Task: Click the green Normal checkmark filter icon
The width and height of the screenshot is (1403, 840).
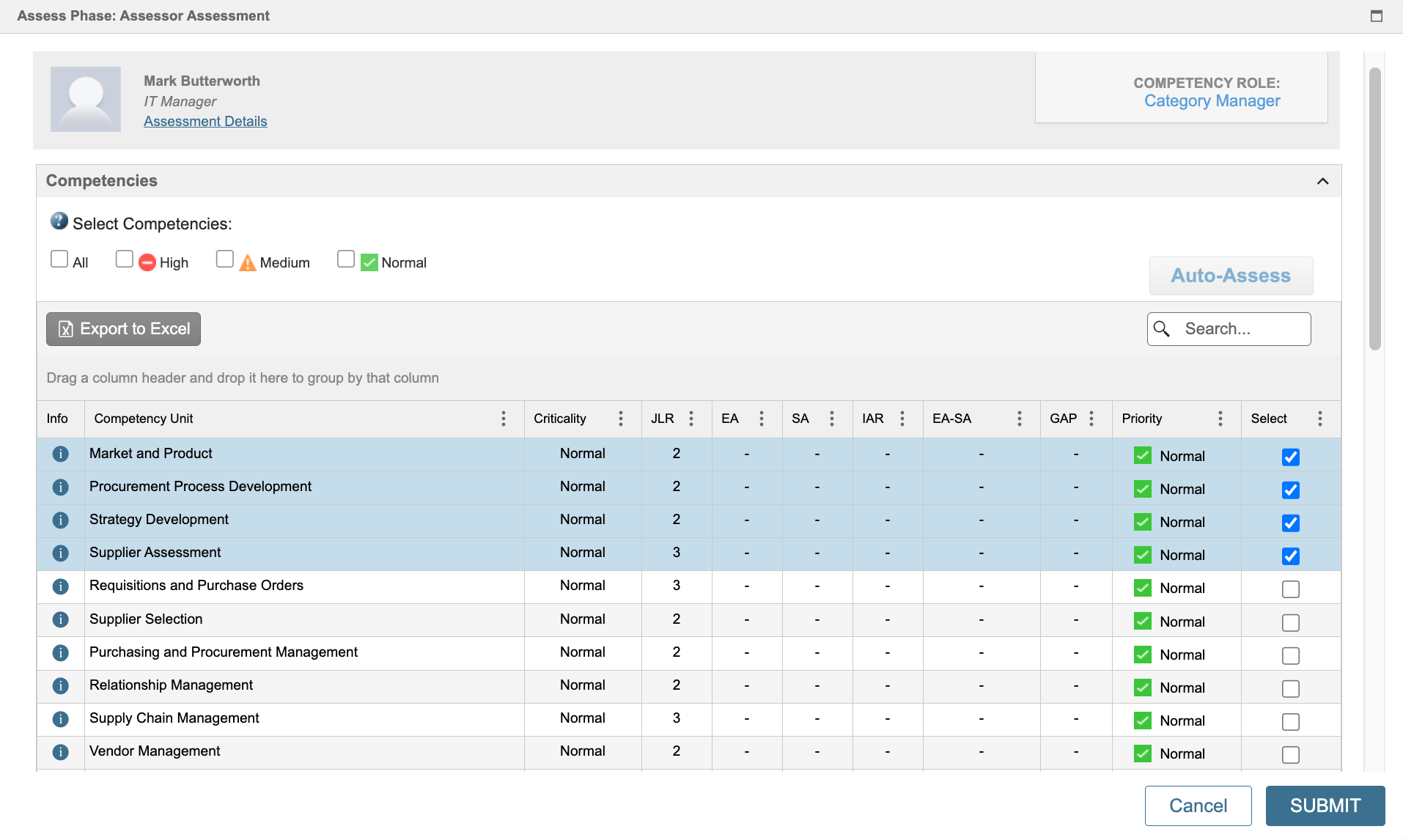Action: pyautogui.click(x=369, y=262)
